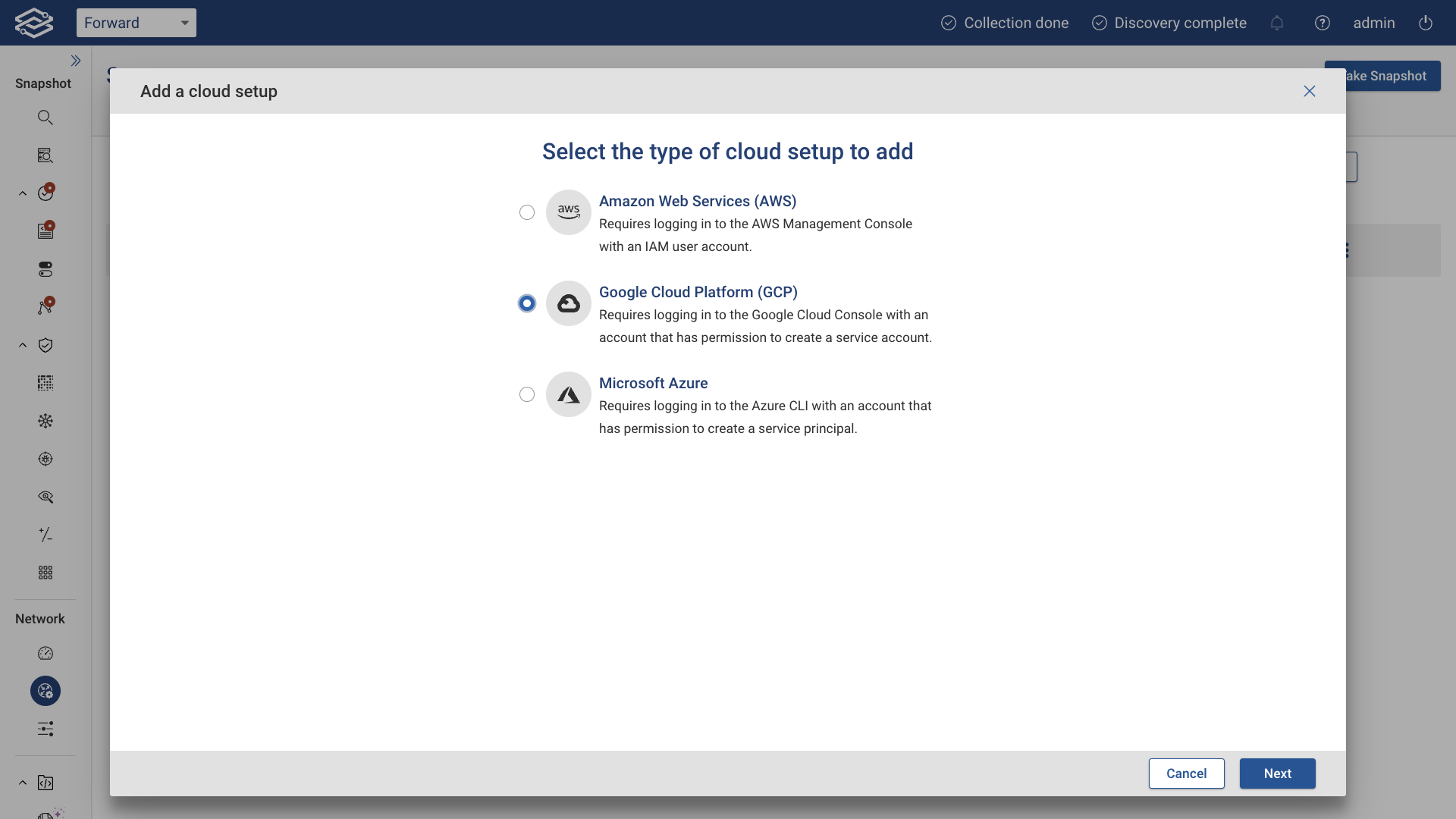
Task: Click the admin menu item
Action: pos(1373,23)
